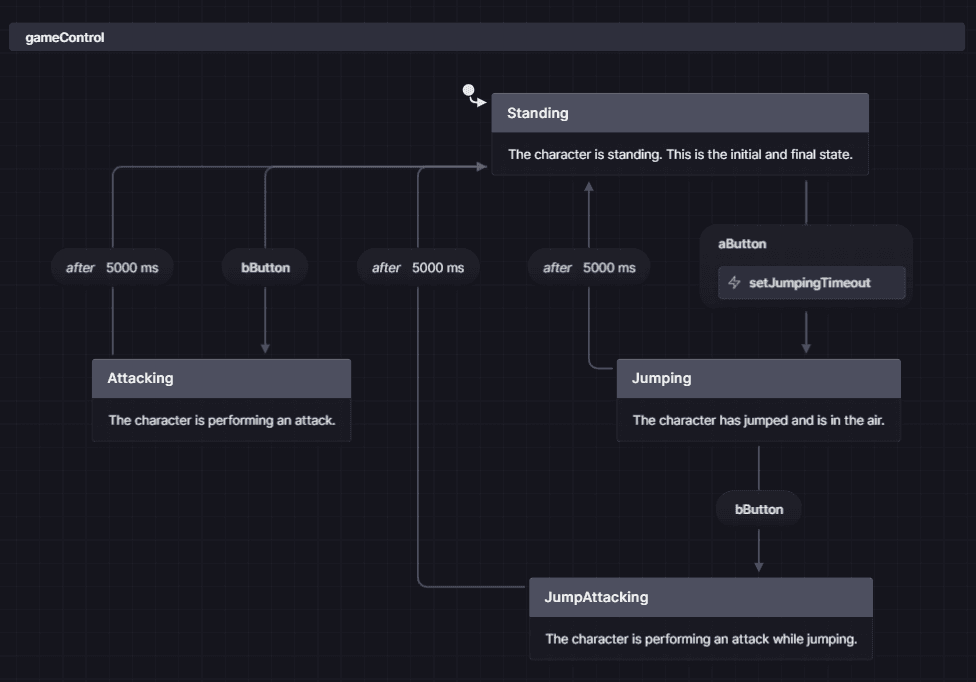
Task: Select the after 5000 ms transition from Attacking
Action: tap(112, 268)
